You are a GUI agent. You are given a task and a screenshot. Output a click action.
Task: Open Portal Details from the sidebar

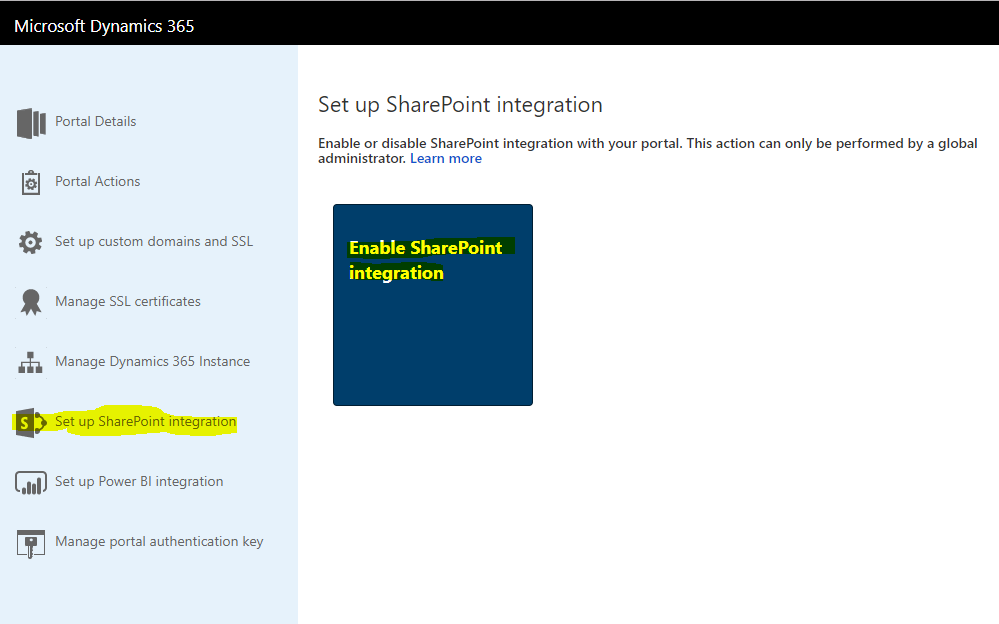(x=95, y=121)
